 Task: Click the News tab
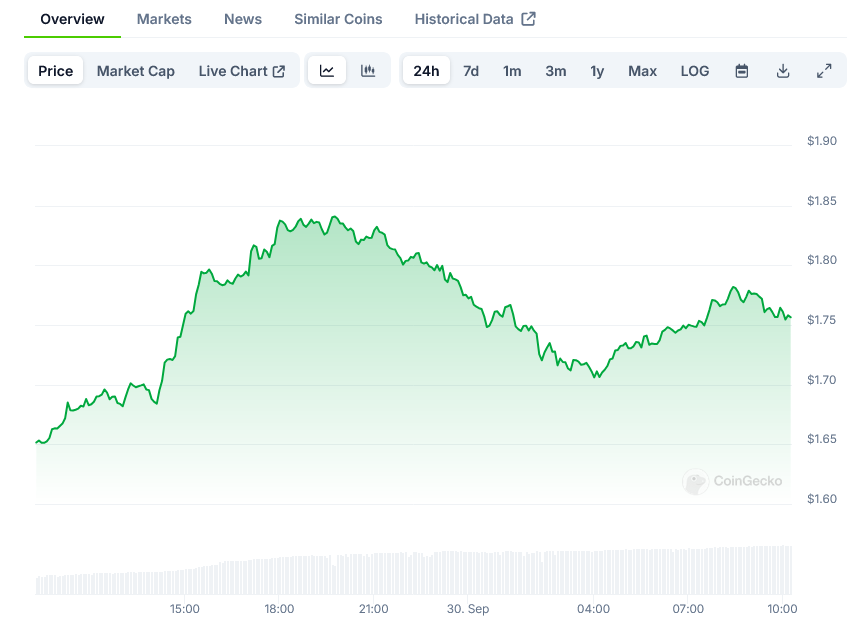tap(243, 19)
